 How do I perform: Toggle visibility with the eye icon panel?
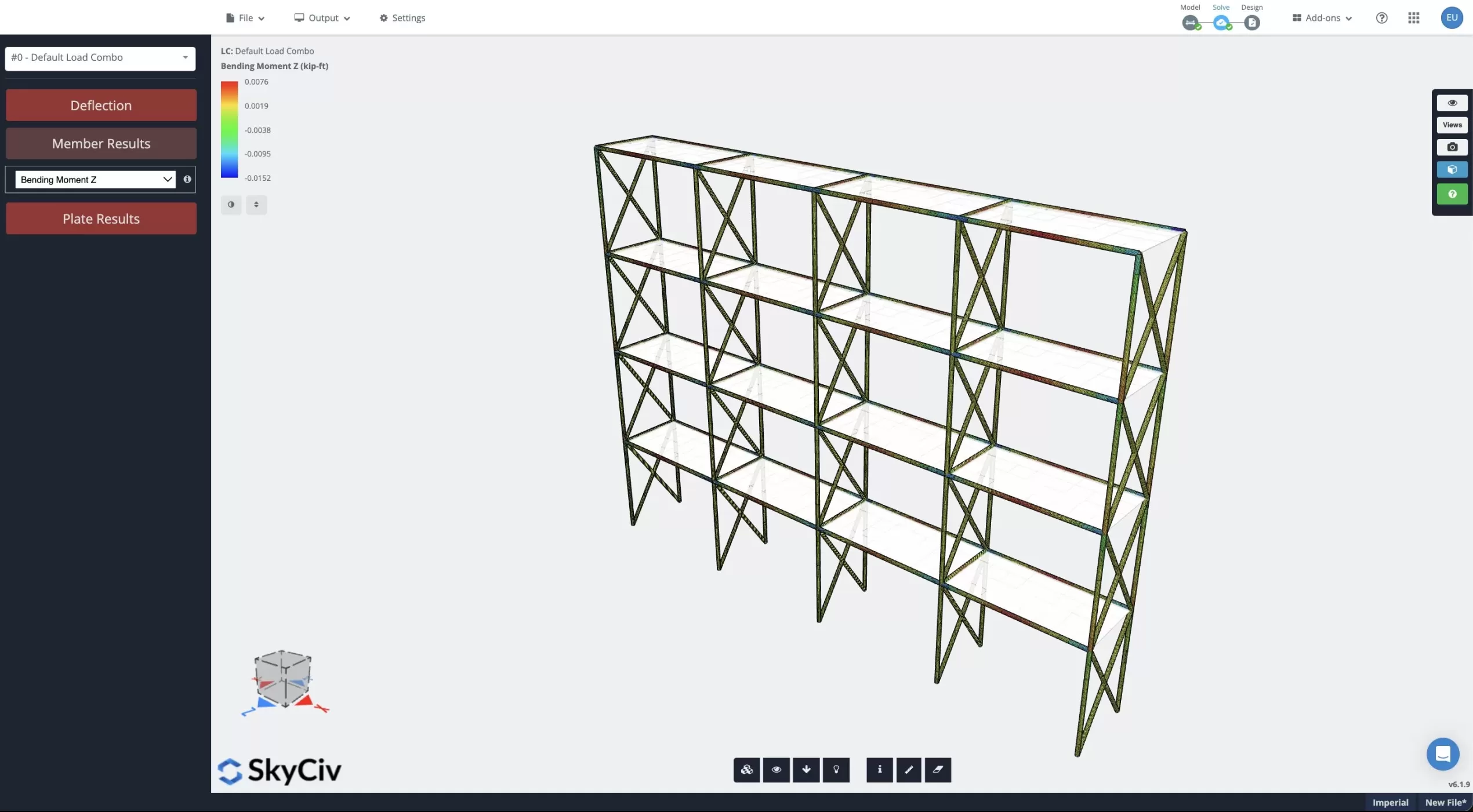pyautogui.click(x=1452, y=103)
